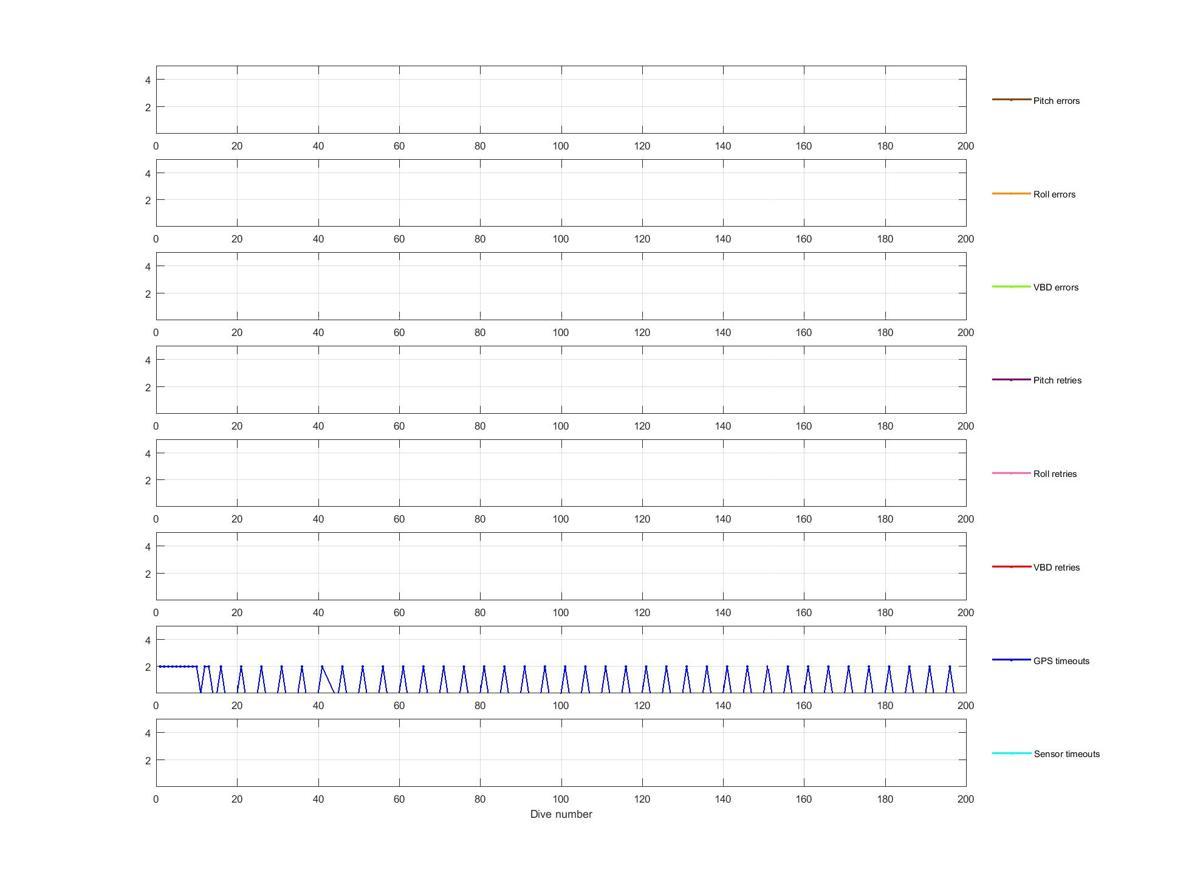Click the pink Roll retries legend line sample
Viewport: 1200px width, 885px height.
point(1011,473)
